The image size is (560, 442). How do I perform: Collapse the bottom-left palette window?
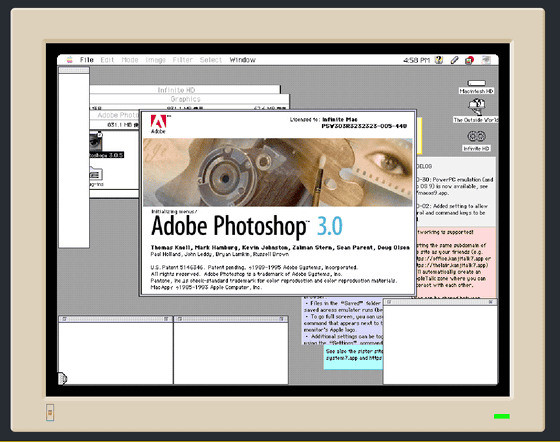click(x=166, y=319)
